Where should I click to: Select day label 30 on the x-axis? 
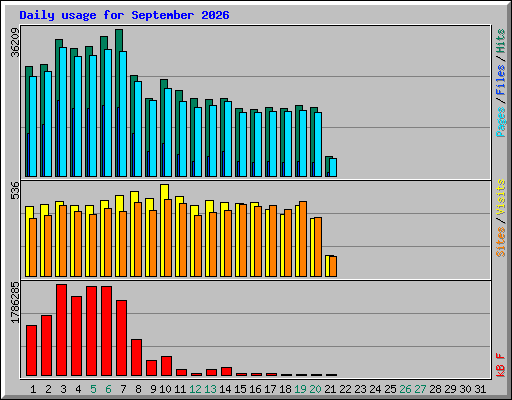coord(465,389)
